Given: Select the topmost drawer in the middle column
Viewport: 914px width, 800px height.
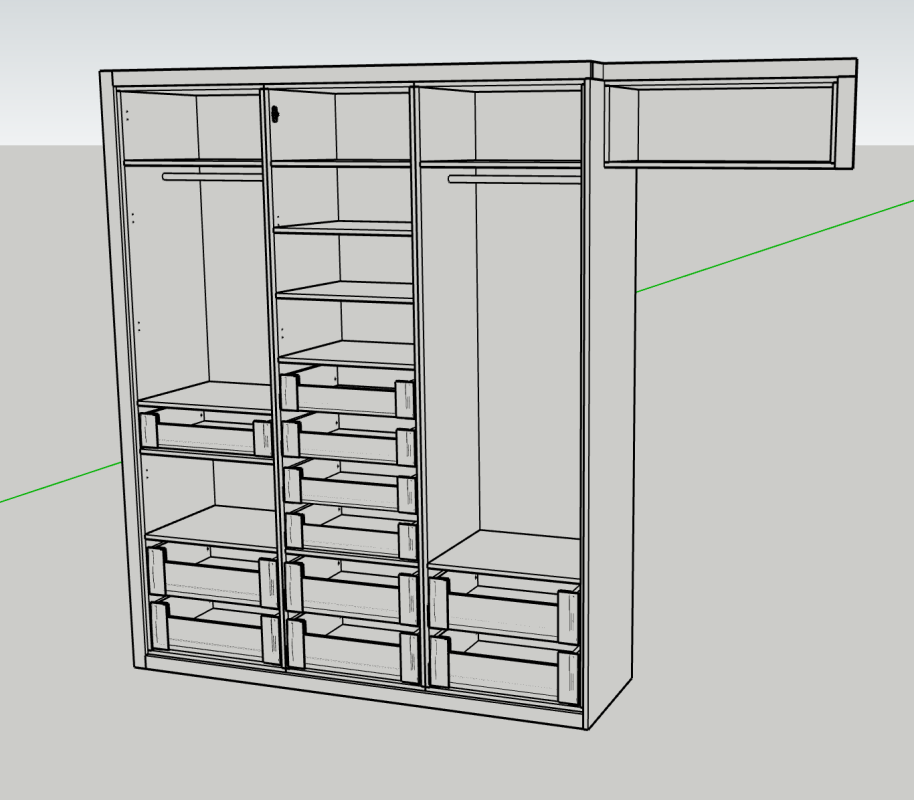Looking at the screenshot, I should coord(347,390).
